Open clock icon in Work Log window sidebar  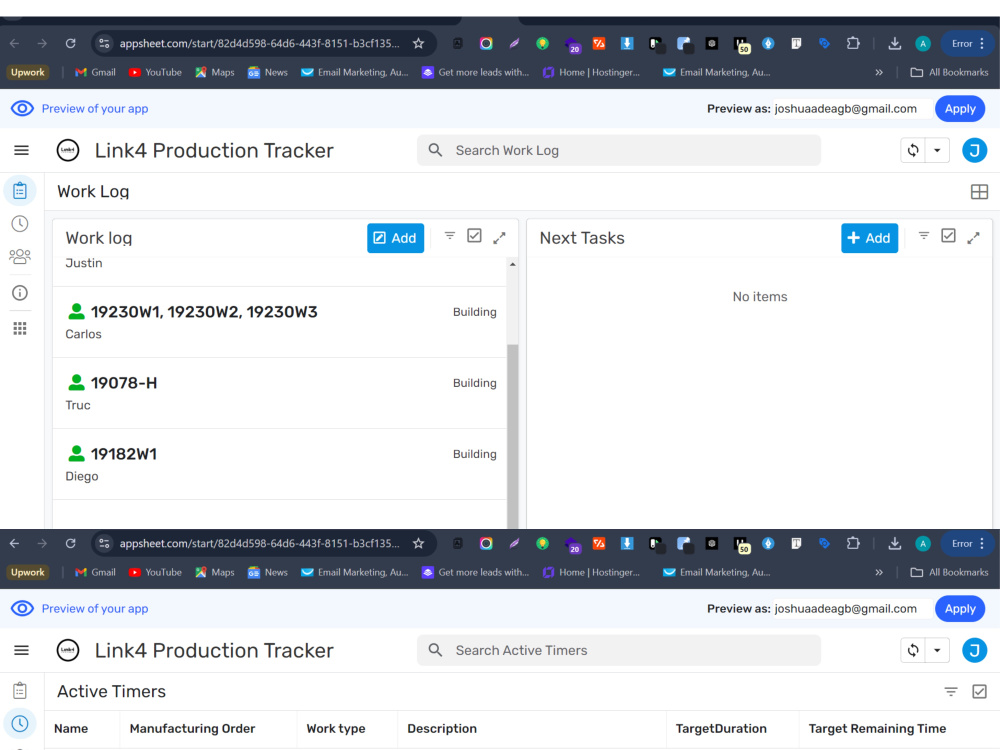(20, 224)
